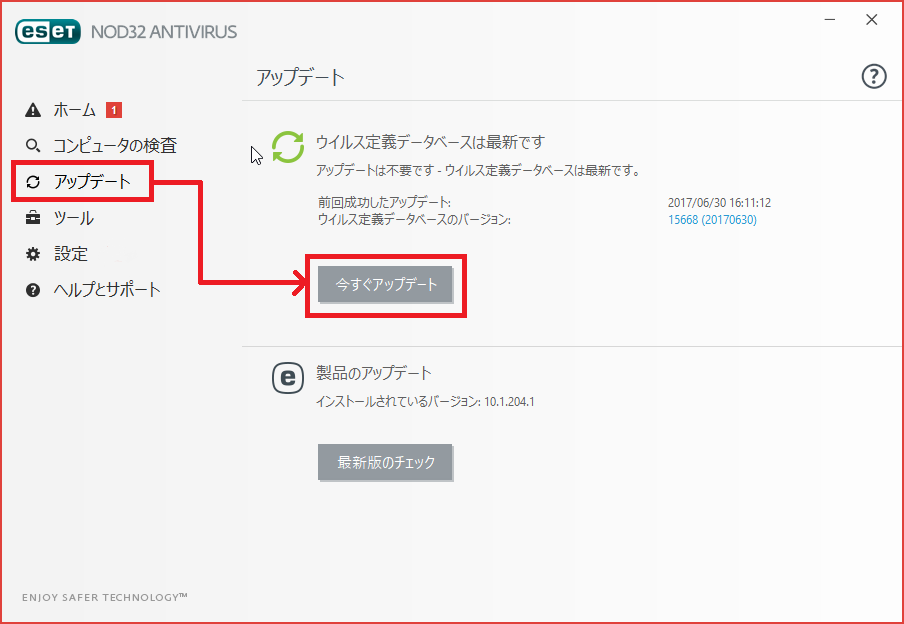Open the 設定 section
Screen dimensions: 904x624
71,254
